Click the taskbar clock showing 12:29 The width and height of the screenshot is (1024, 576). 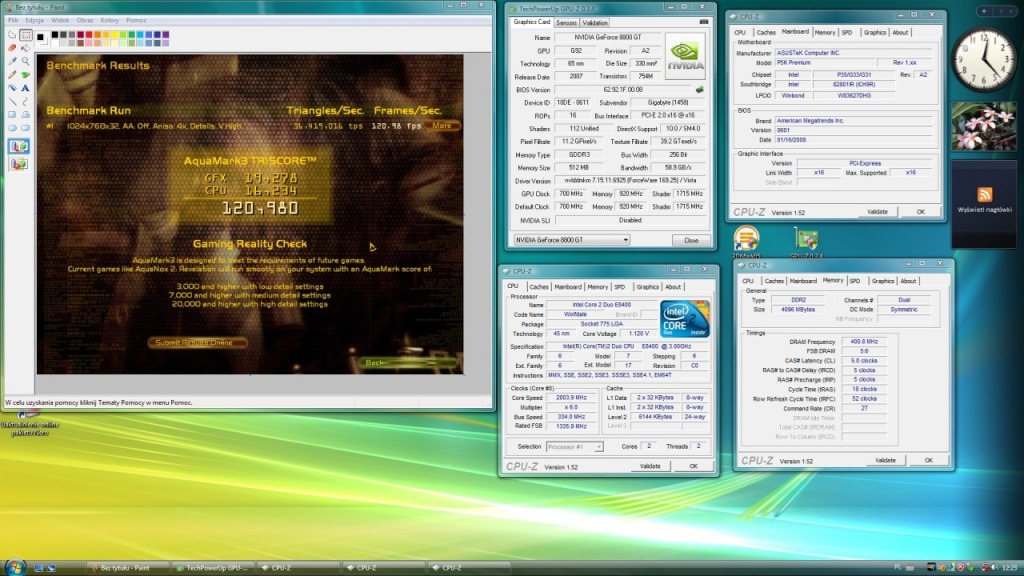click(1009, 568)
